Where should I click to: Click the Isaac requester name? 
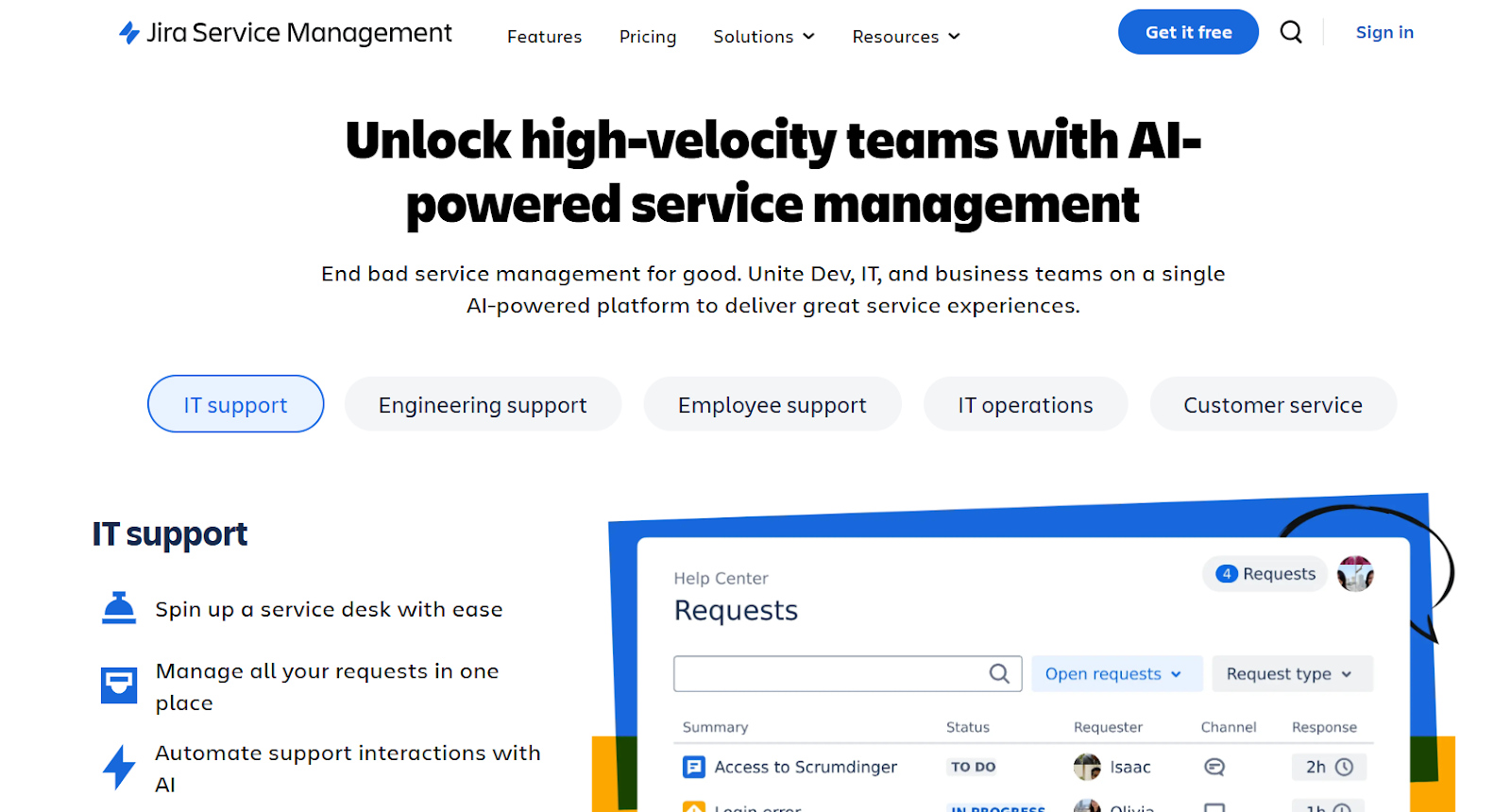coord(1130,767)
